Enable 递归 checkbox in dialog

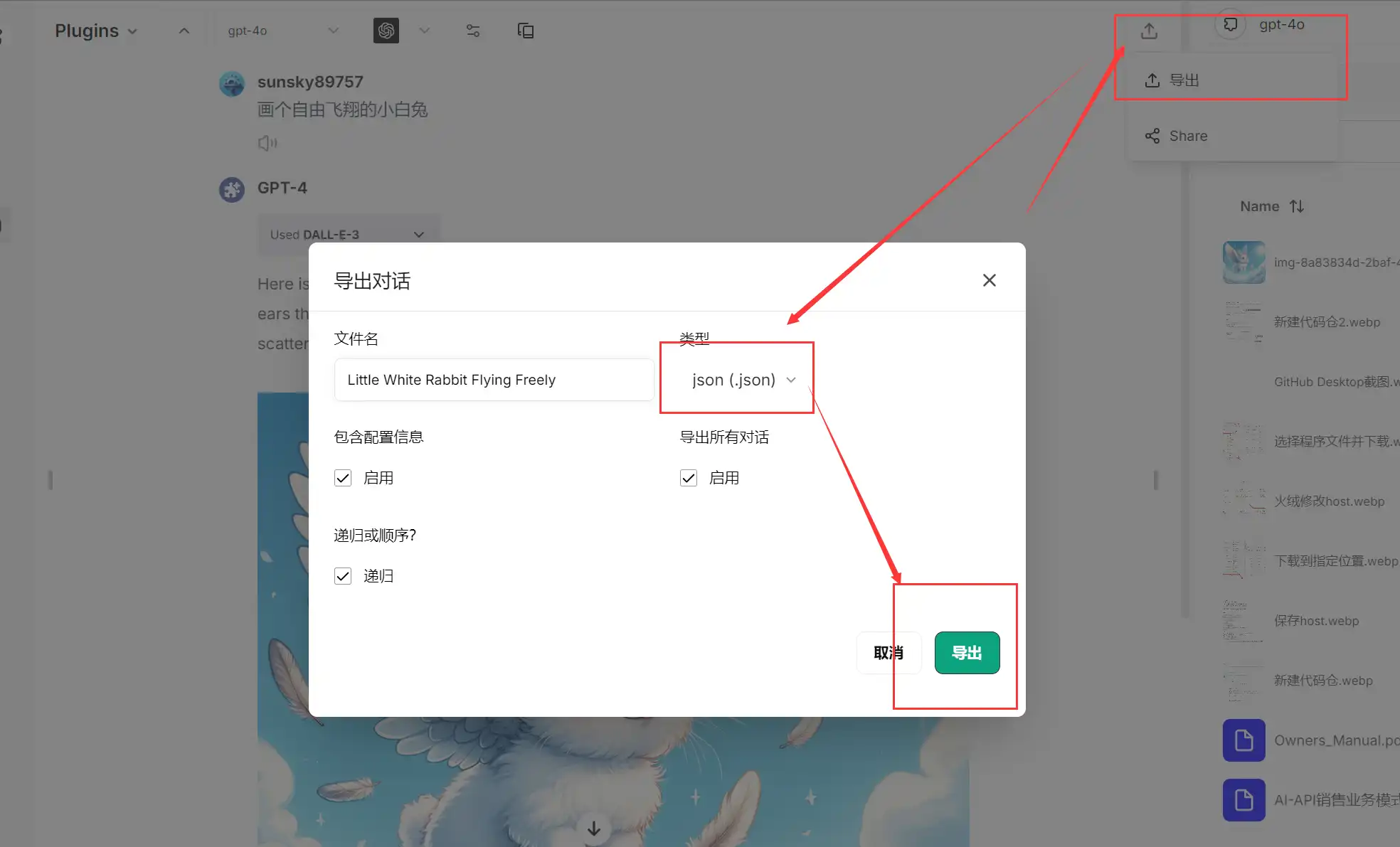[343, 575]
